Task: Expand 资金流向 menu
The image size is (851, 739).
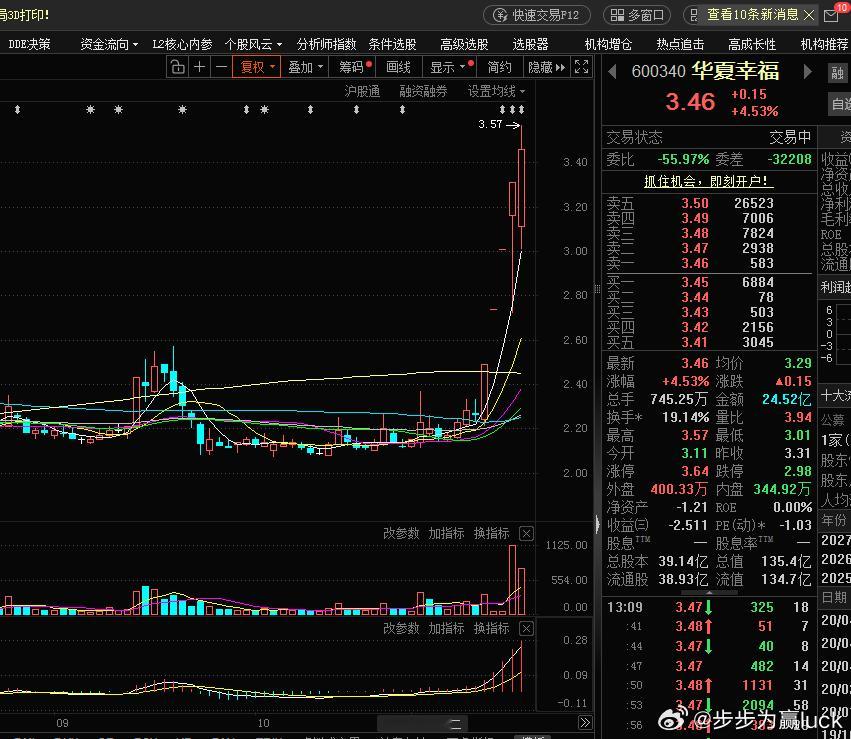Action: (109, 44)
